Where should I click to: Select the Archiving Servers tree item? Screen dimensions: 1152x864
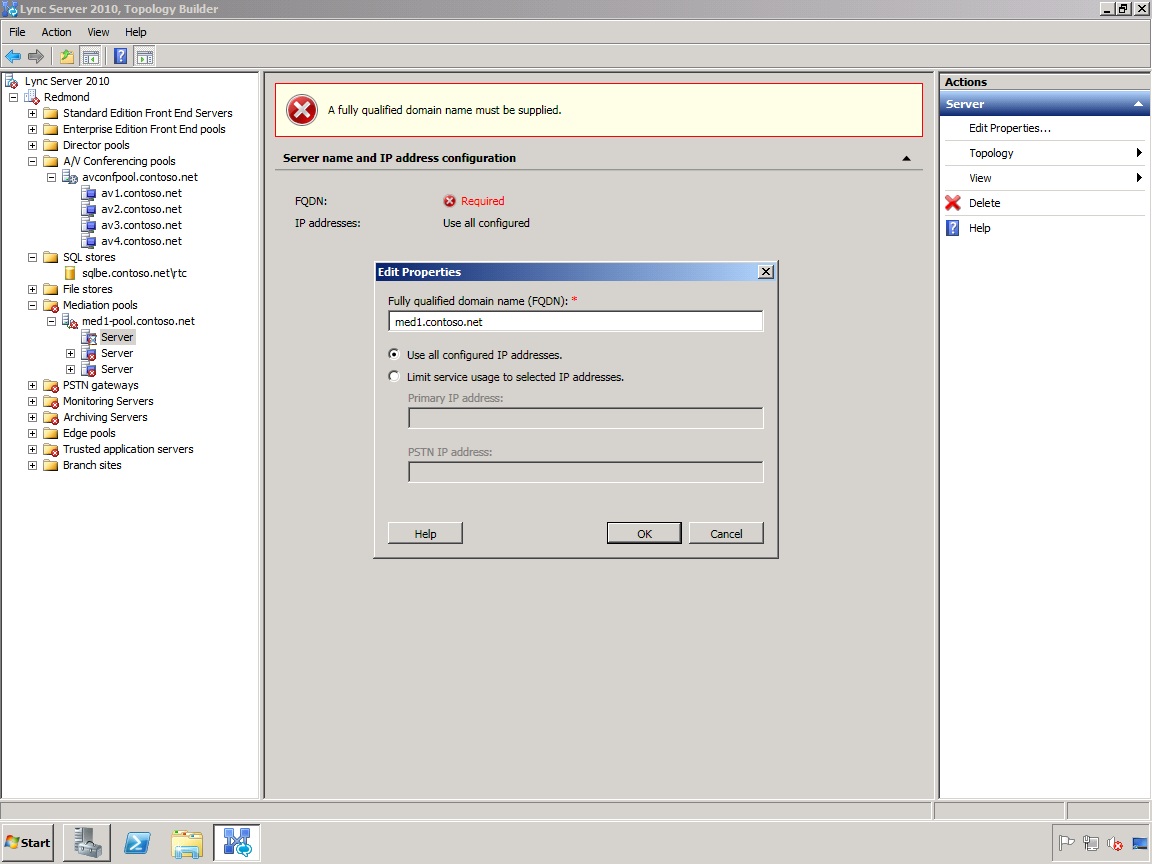pos(105,417)
